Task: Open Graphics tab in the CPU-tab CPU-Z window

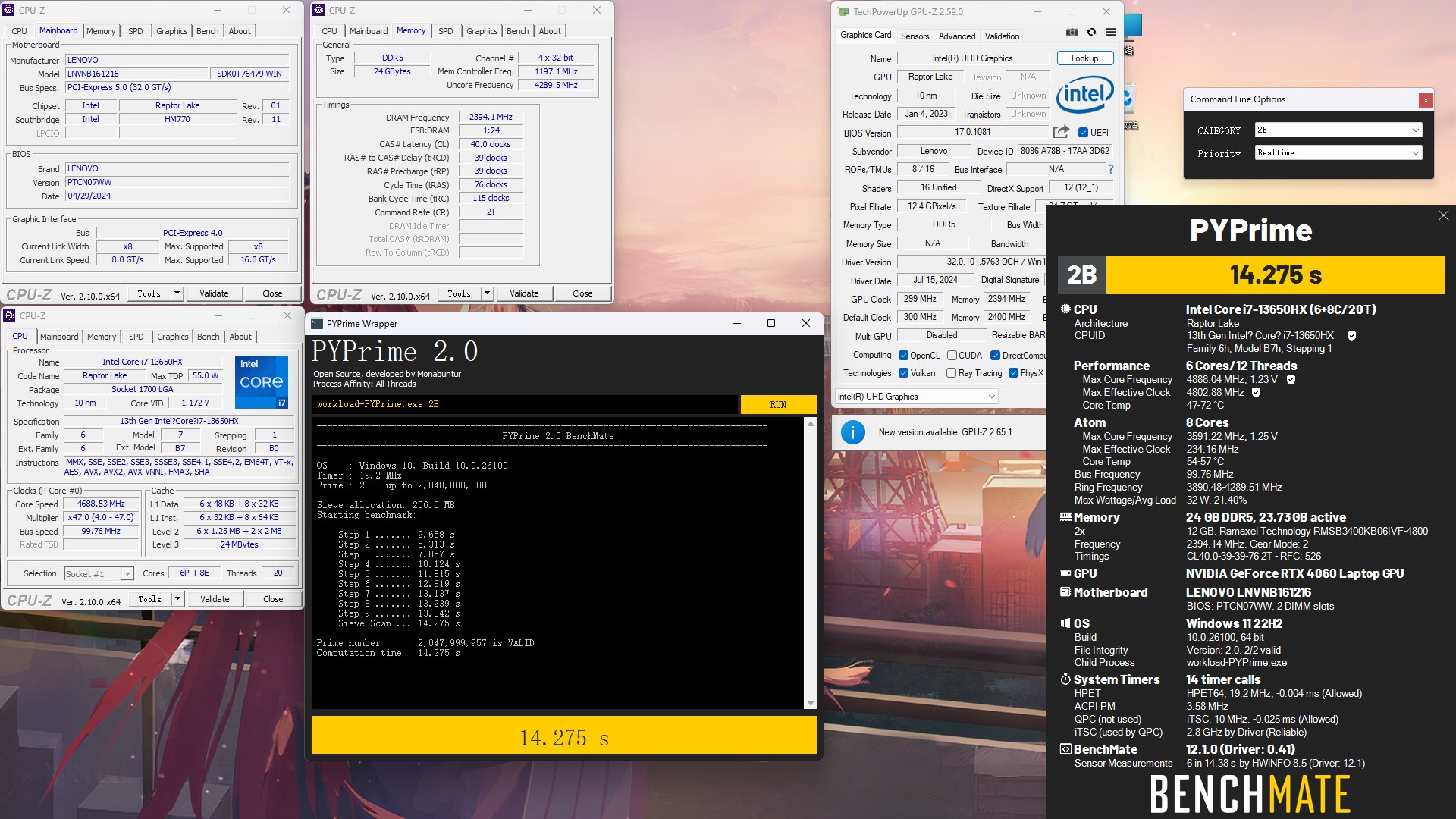Action: point(173,337)
